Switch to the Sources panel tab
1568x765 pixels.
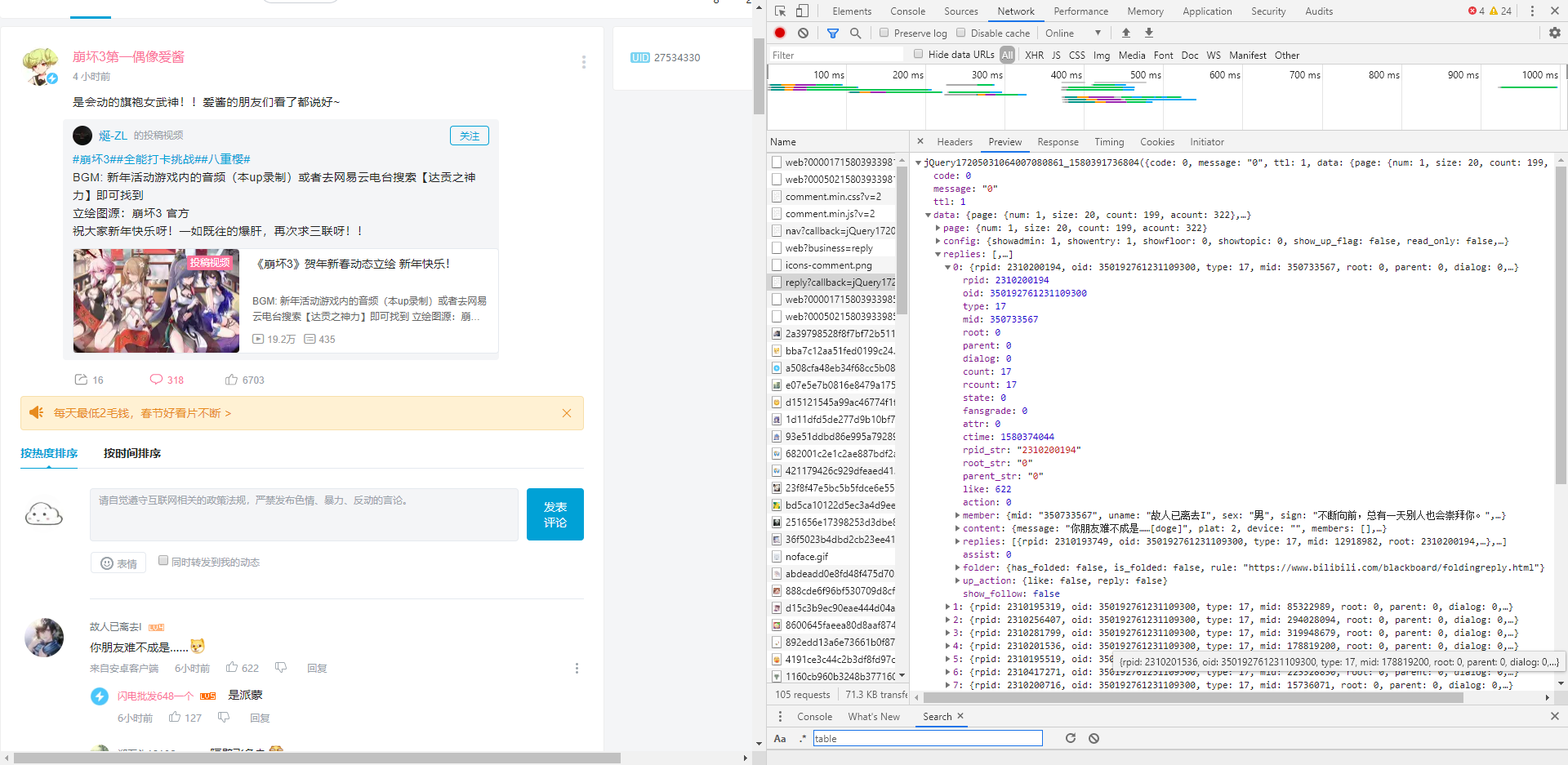pyautogui.click(x=961, y=11)
